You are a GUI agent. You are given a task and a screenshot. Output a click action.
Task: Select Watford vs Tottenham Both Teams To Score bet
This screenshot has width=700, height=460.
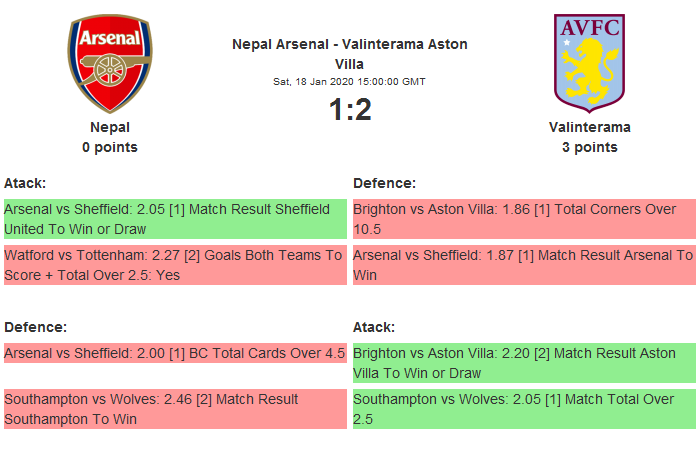coord(175,265)
